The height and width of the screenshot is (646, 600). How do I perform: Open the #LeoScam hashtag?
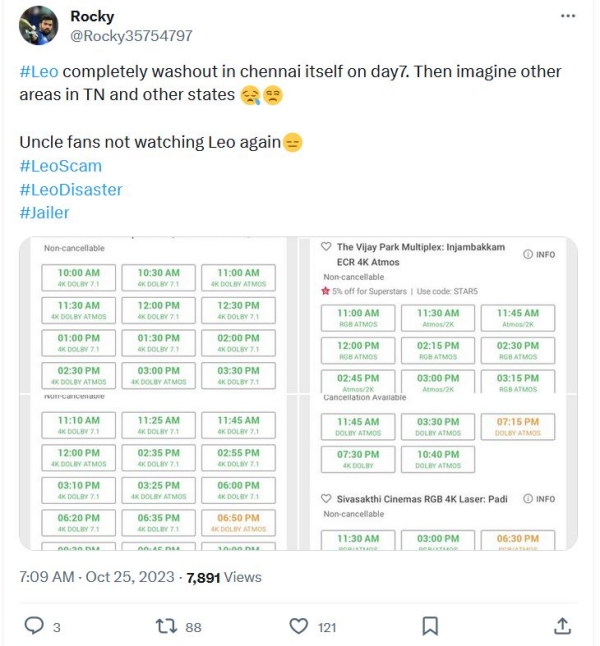(60, 166)
